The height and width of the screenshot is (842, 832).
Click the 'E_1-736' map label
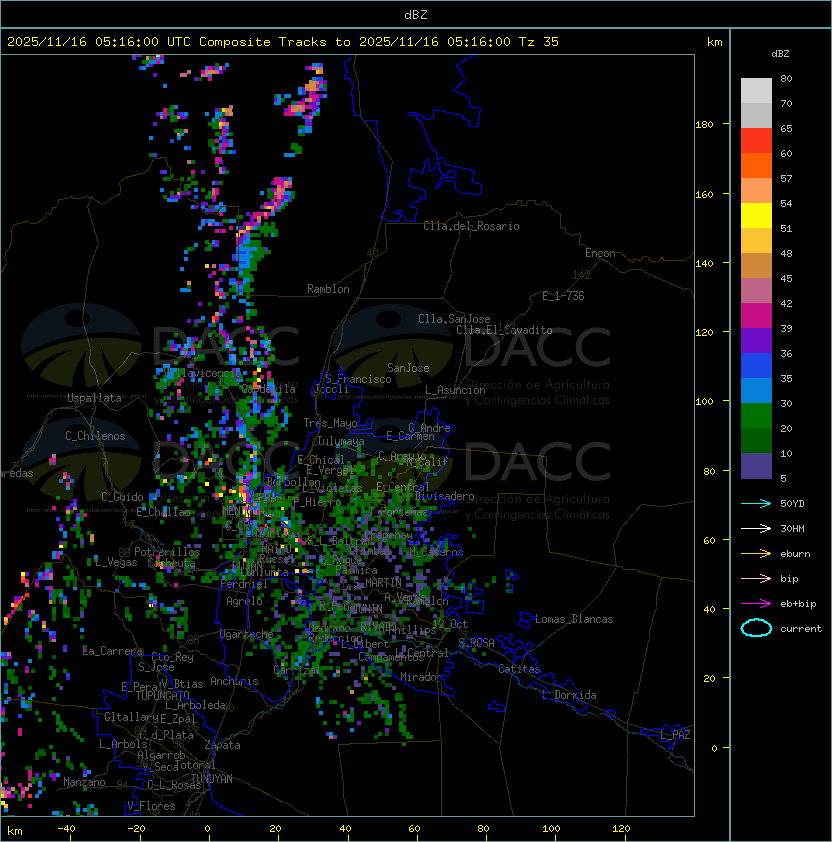563,296
